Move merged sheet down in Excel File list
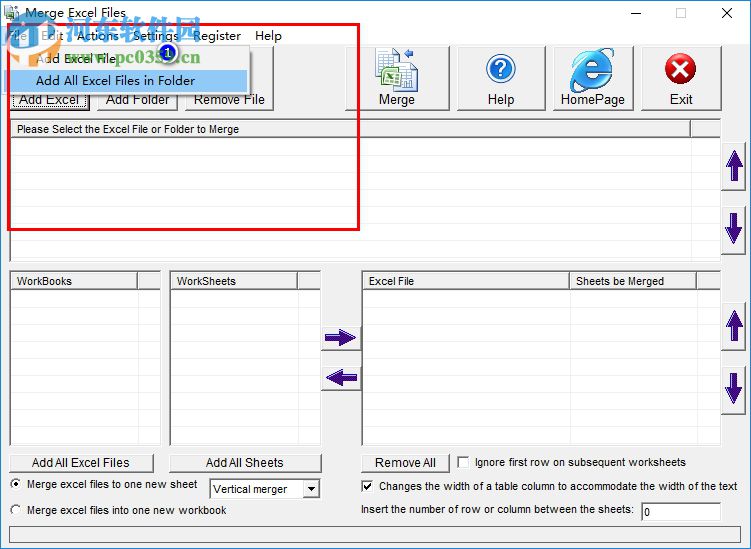Viewport: 751px width, 549px height. pos(734,389)
